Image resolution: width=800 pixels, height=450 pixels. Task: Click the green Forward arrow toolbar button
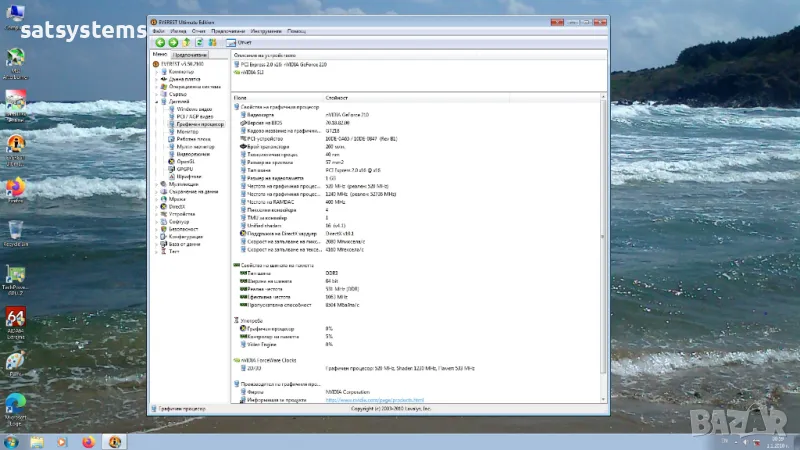[x=173, y=42]
